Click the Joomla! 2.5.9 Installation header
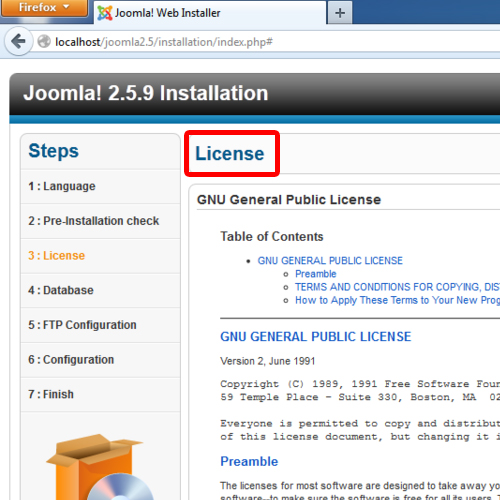 [146, 93]
